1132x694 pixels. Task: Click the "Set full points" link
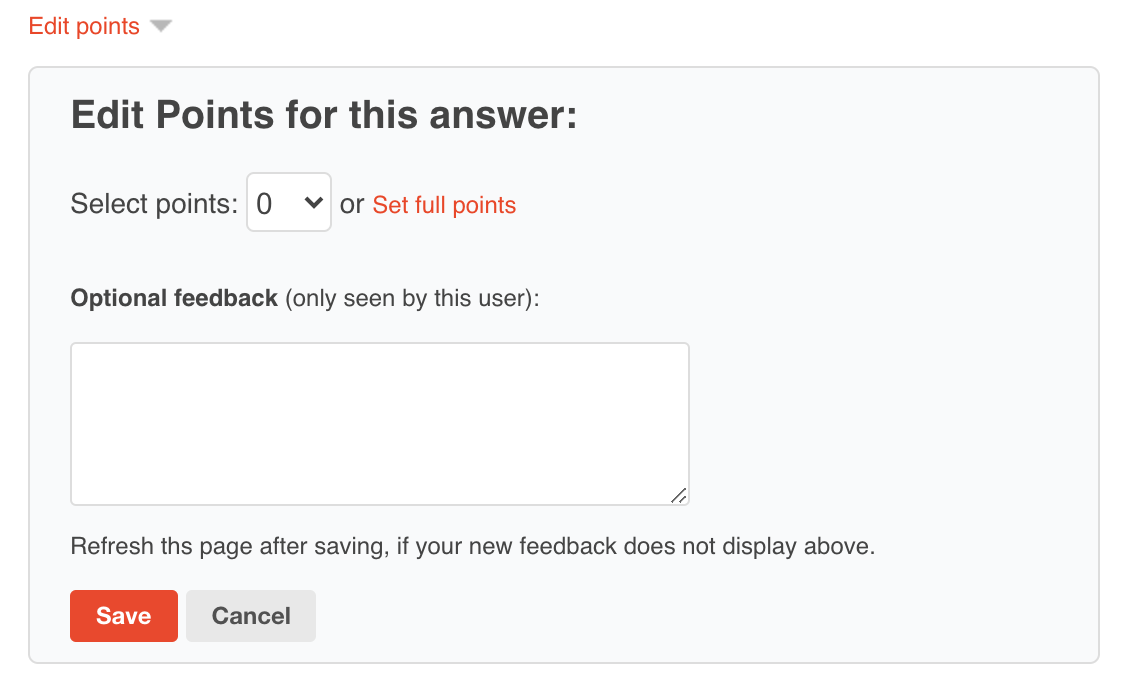coord(444,205)
